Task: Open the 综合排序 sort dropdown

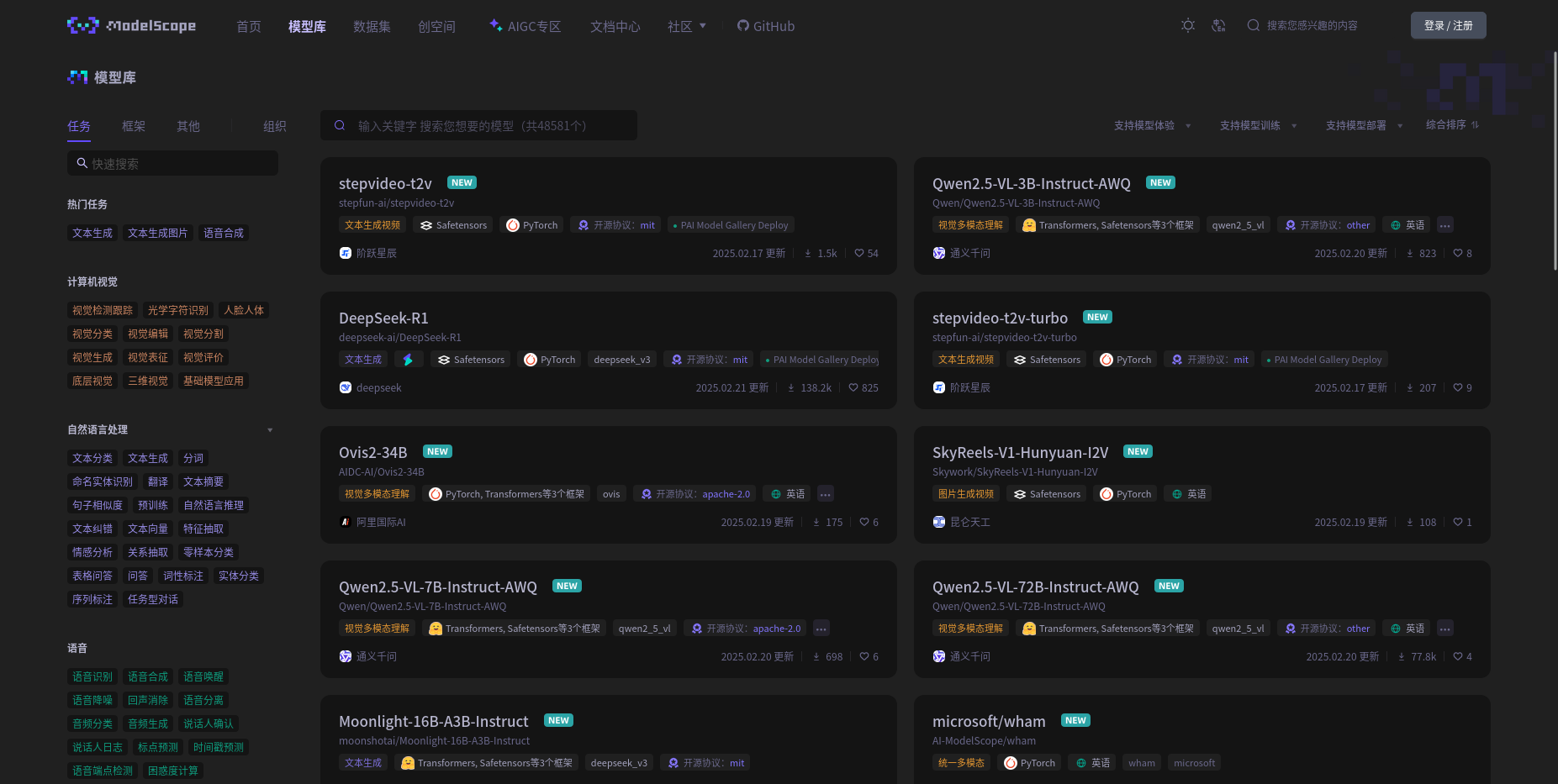Action: coord(1453,124)
